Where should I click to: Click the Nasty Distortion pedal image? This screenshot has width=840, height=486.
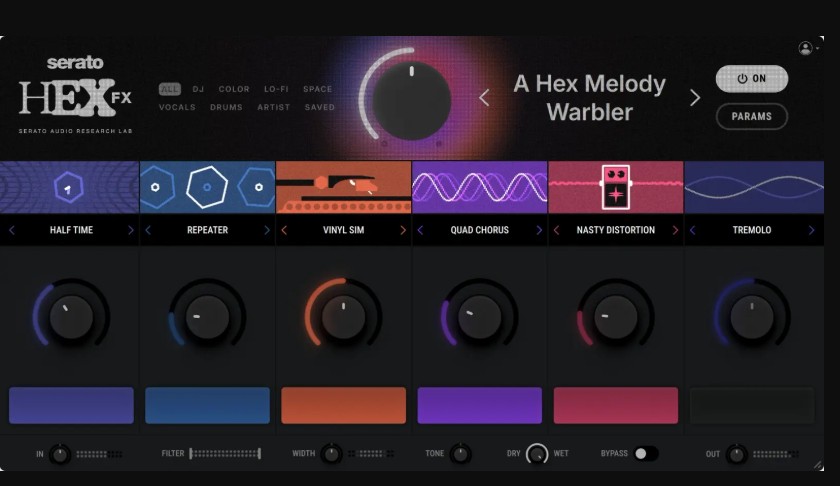click(x=616, y=187)
